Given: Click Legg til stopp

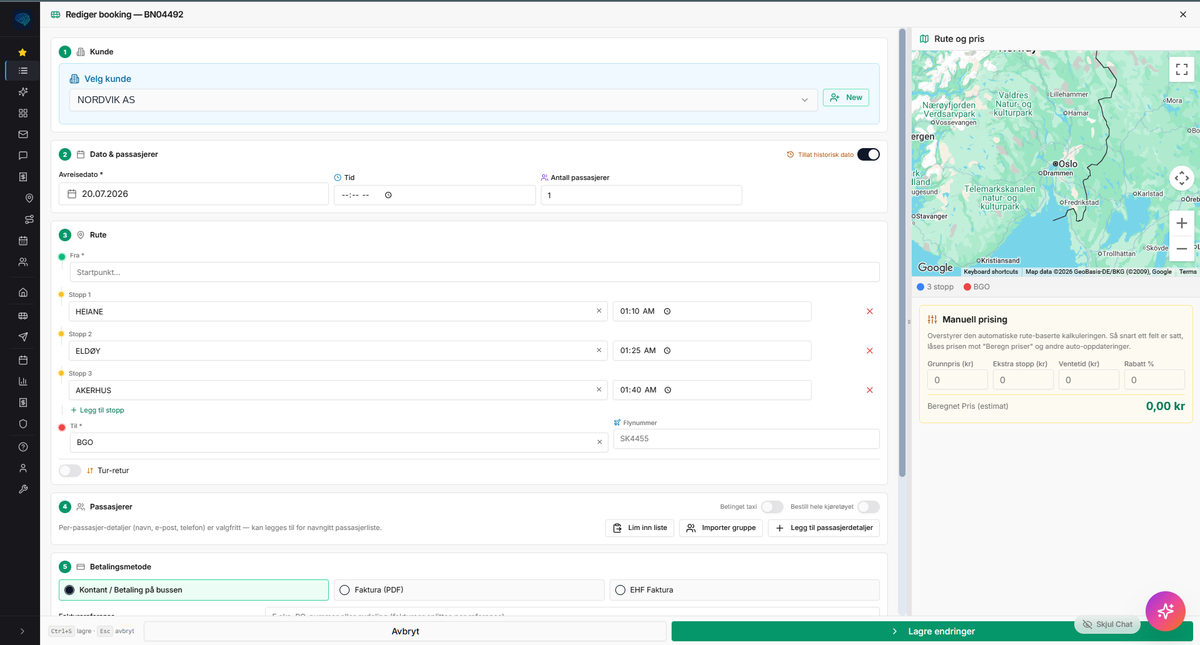Looking at the screenshot, I should (97, 410).
